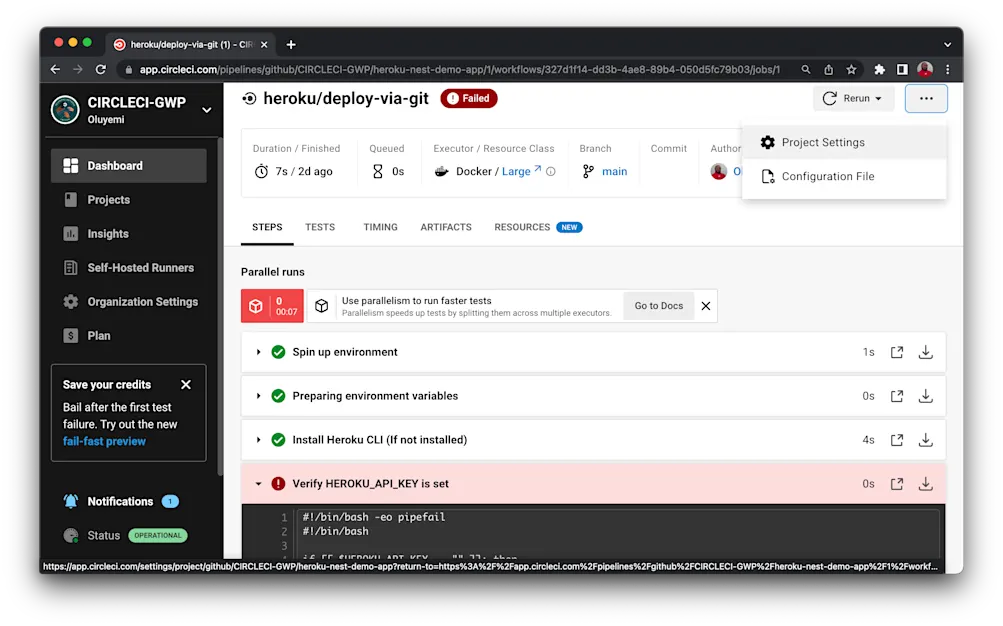Image resolution: width=1003 pixels, height=626 pixels.
Task: Open a new browser tab
Action: tap(291, 45)
